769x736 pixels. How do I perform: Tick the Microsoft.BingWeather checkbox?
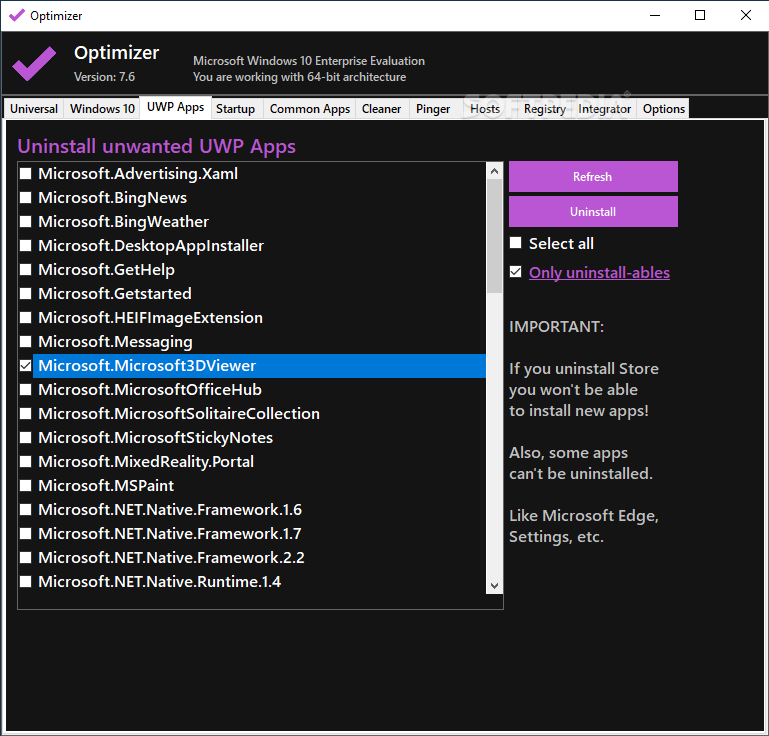click(26, 222)
